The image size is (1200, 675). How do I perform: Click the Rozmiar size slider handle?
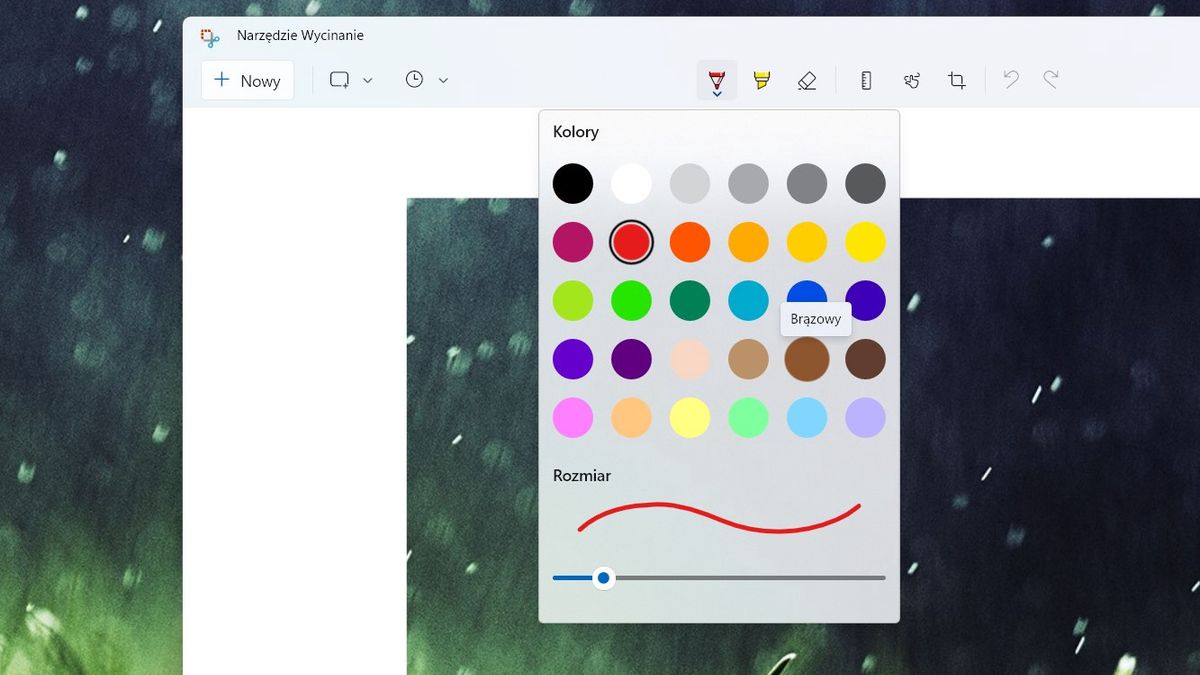pyautogui.click(x=603, y=577)
